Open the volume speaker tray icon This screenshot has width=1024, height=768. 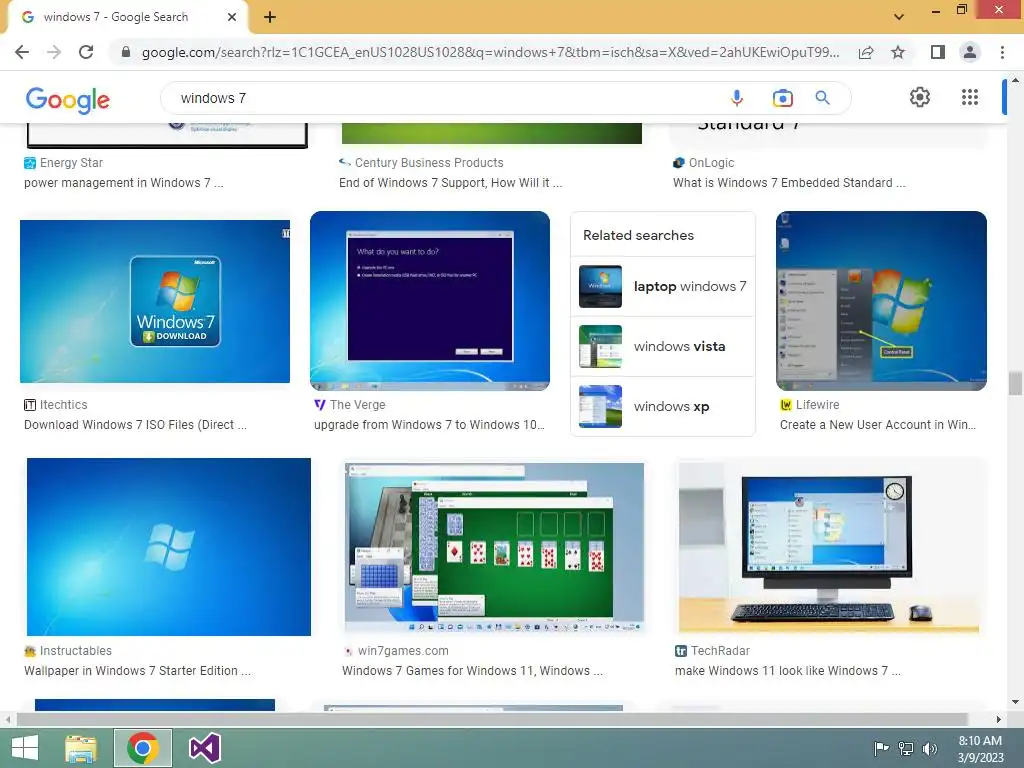930,748
